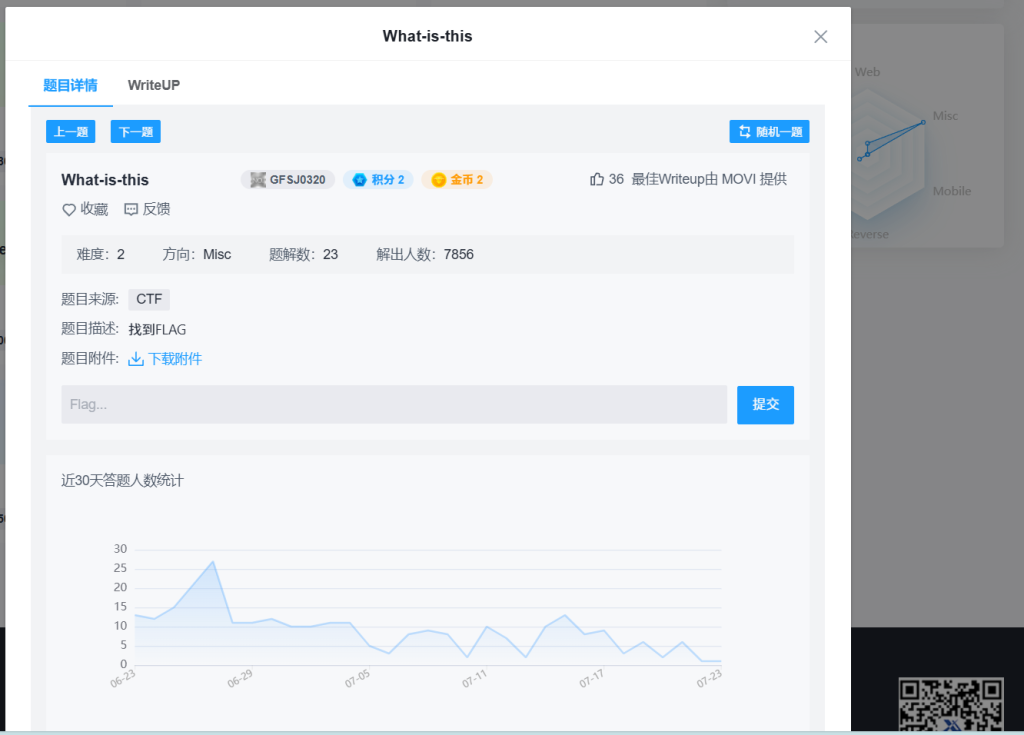1024x735 pixels.
Task: Switch to the WriteUP tab
Action: click(x=154, y=85)
